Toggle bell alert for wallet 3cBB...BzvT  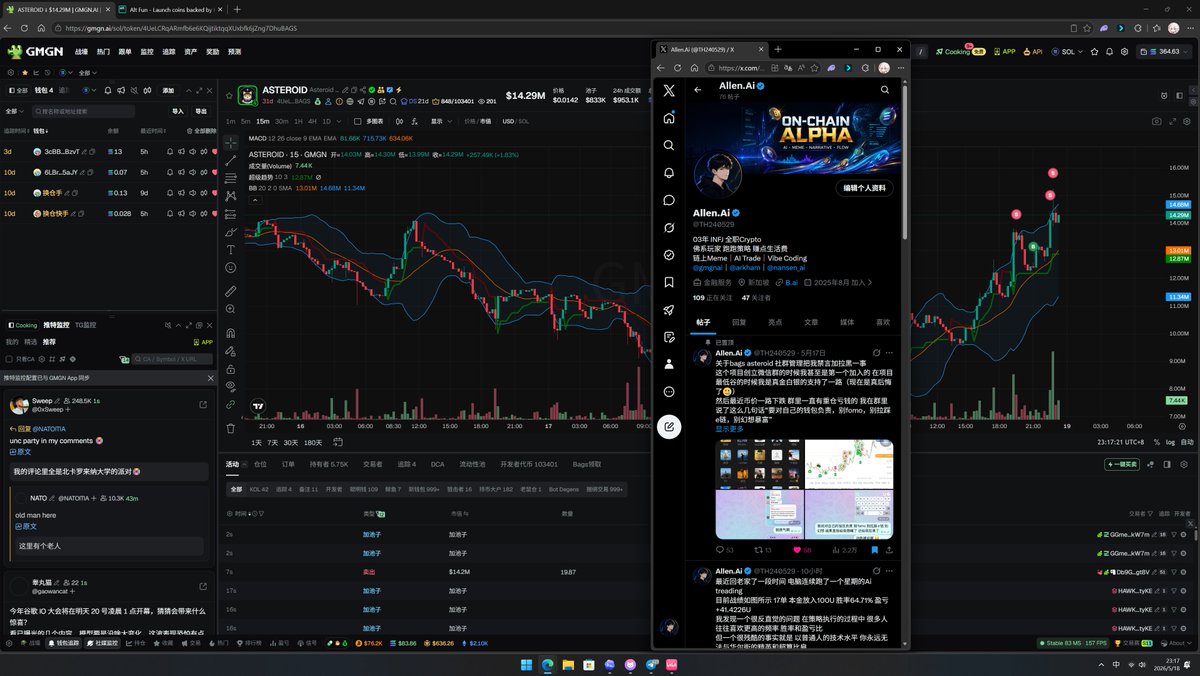coord(169,151)
